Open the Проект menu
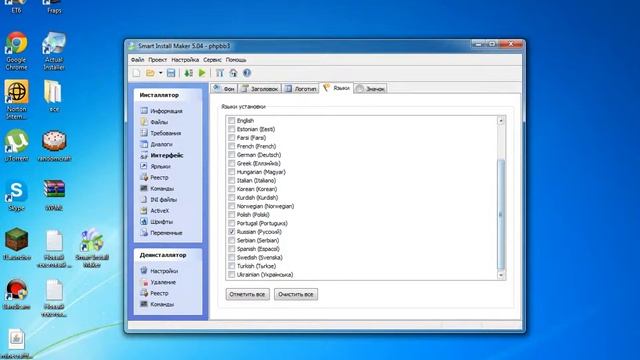 click(x=157, y=60)
